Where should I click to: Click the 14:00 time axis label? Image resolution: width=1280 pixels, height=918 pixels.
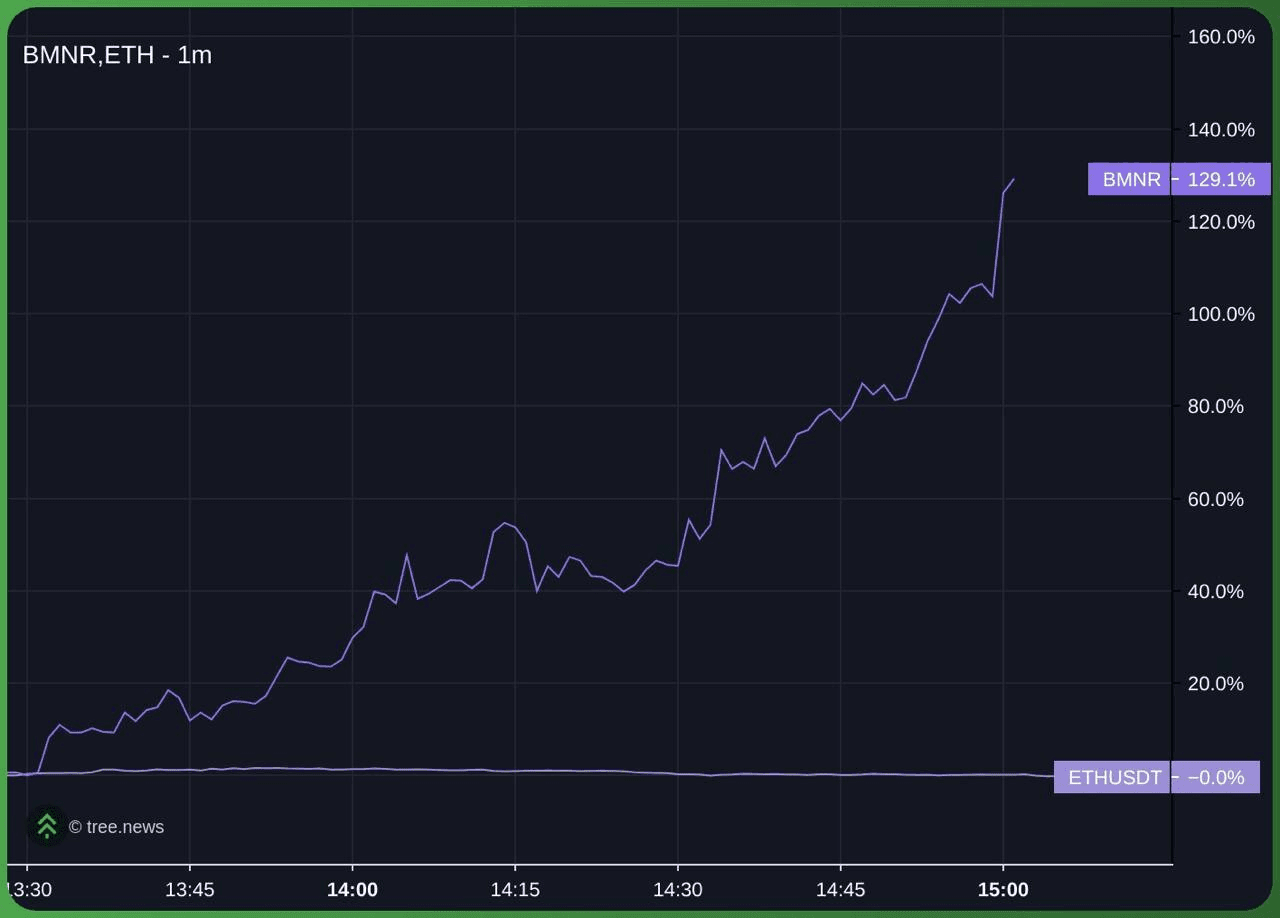[x=352, y=890]
